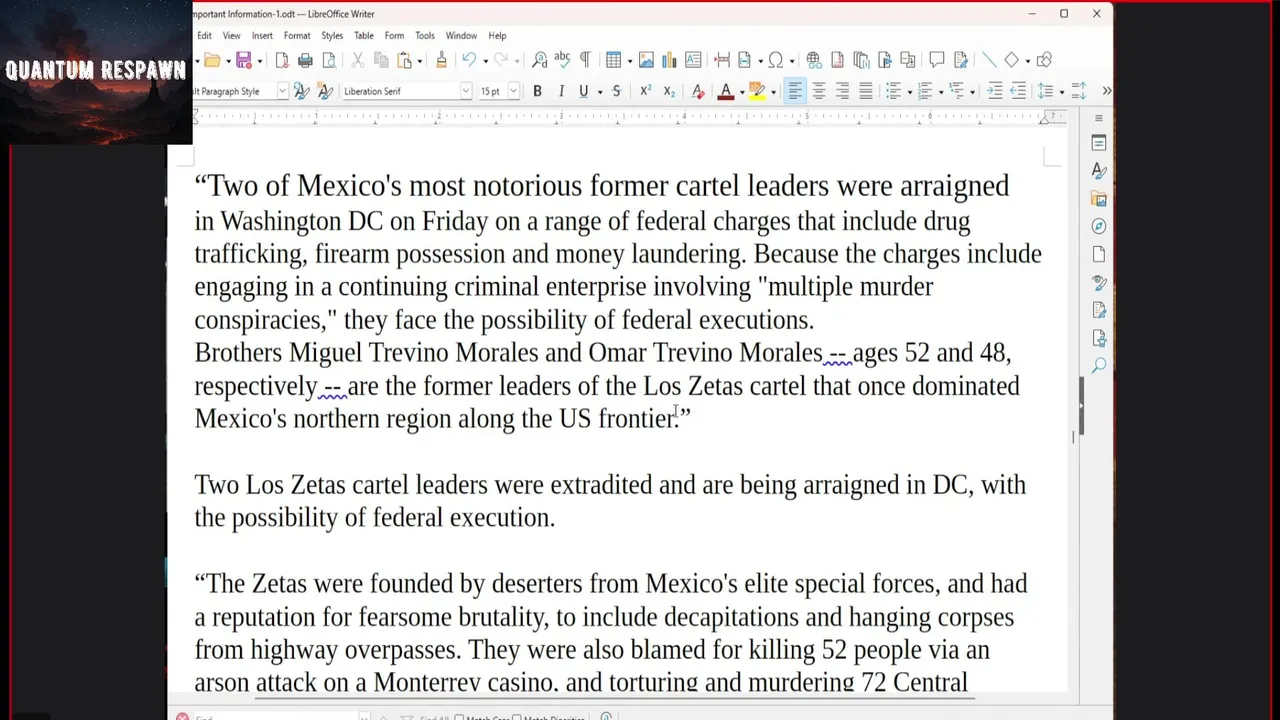Insert a comment using the speech bubble
This screenshot has width=1280, height=720.
point(937,60)
